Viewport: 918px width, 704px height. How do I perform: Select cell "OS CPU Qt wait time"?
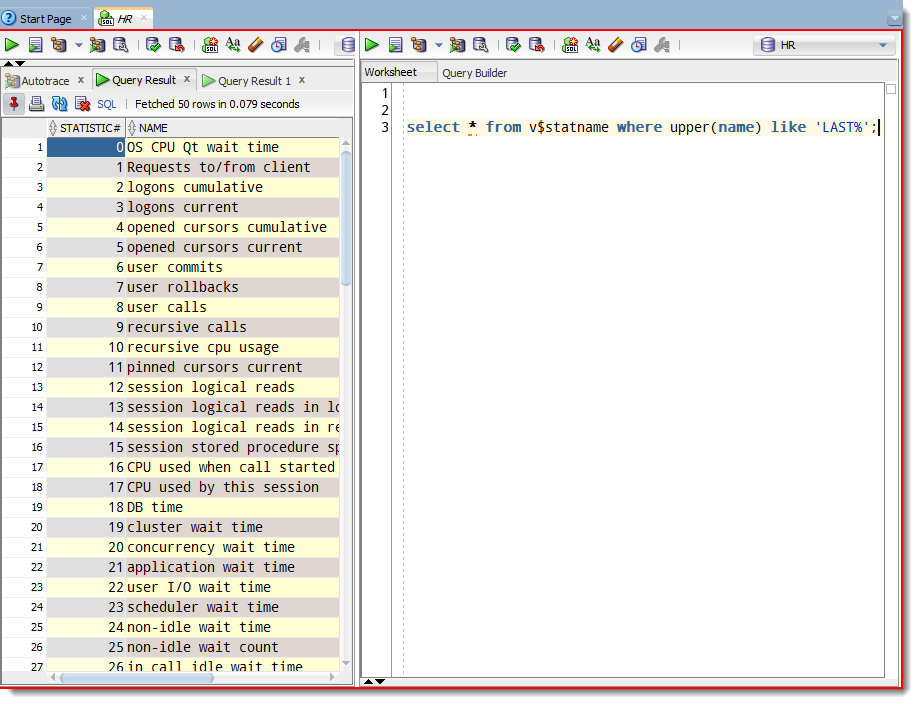(x=232, y=147)
